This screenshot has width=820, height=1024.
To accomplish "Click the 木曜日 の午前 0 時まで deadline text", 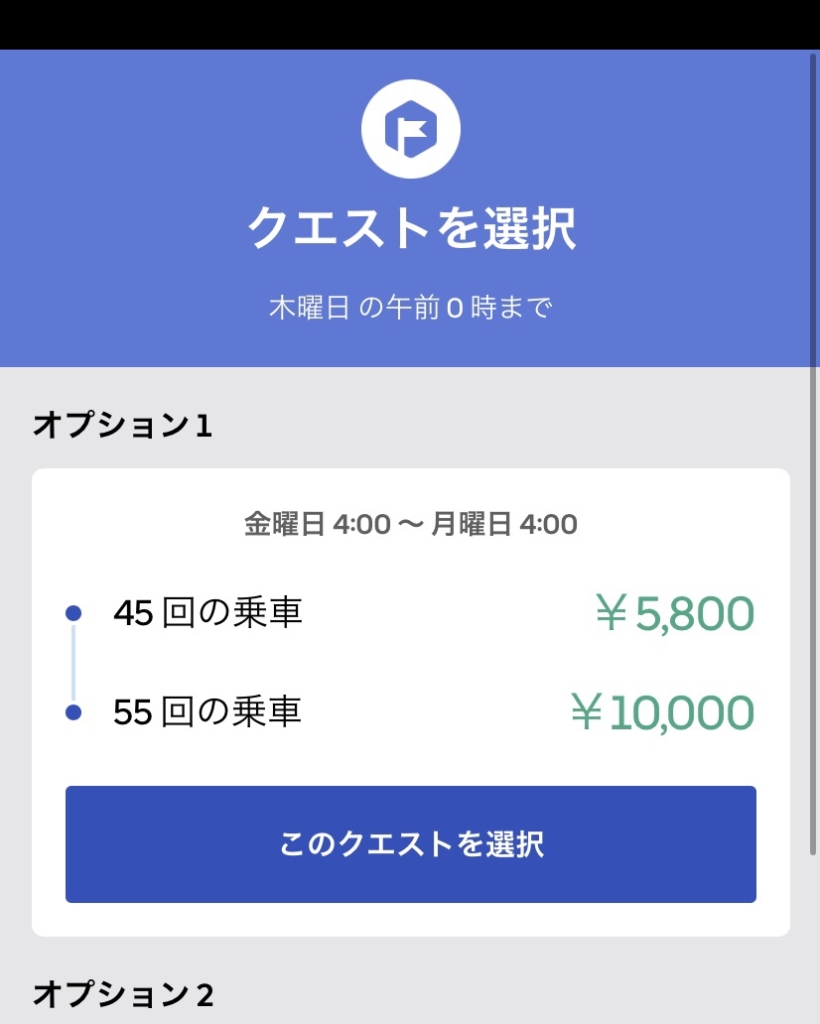I will 410,307.
